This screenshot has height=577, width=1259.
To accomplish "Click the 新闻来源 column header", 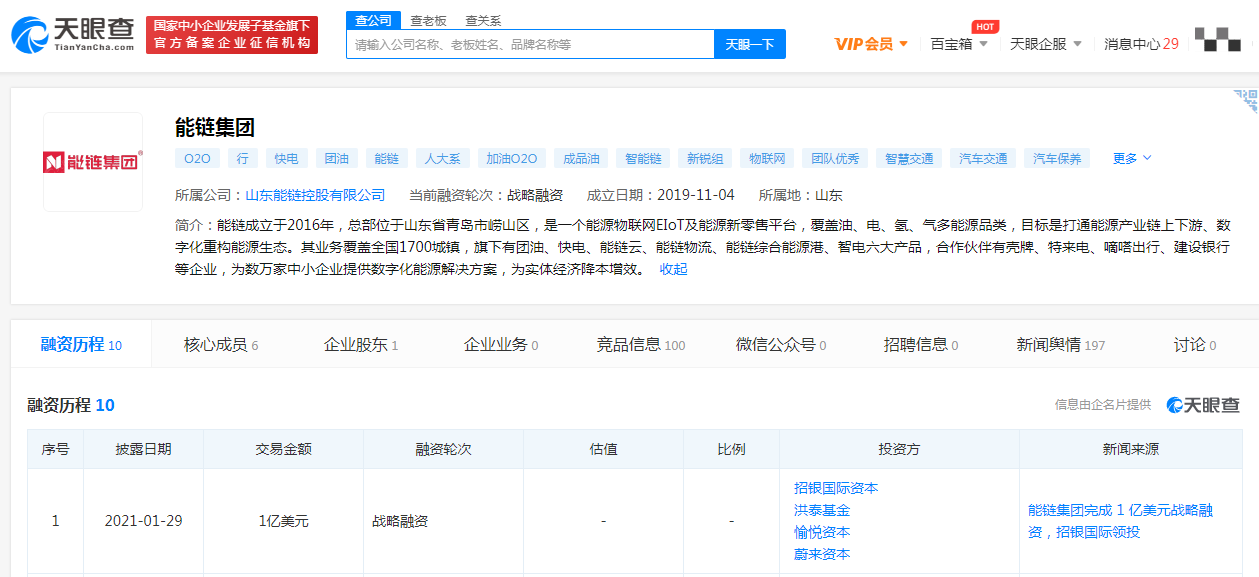I will coord(1131,450).
